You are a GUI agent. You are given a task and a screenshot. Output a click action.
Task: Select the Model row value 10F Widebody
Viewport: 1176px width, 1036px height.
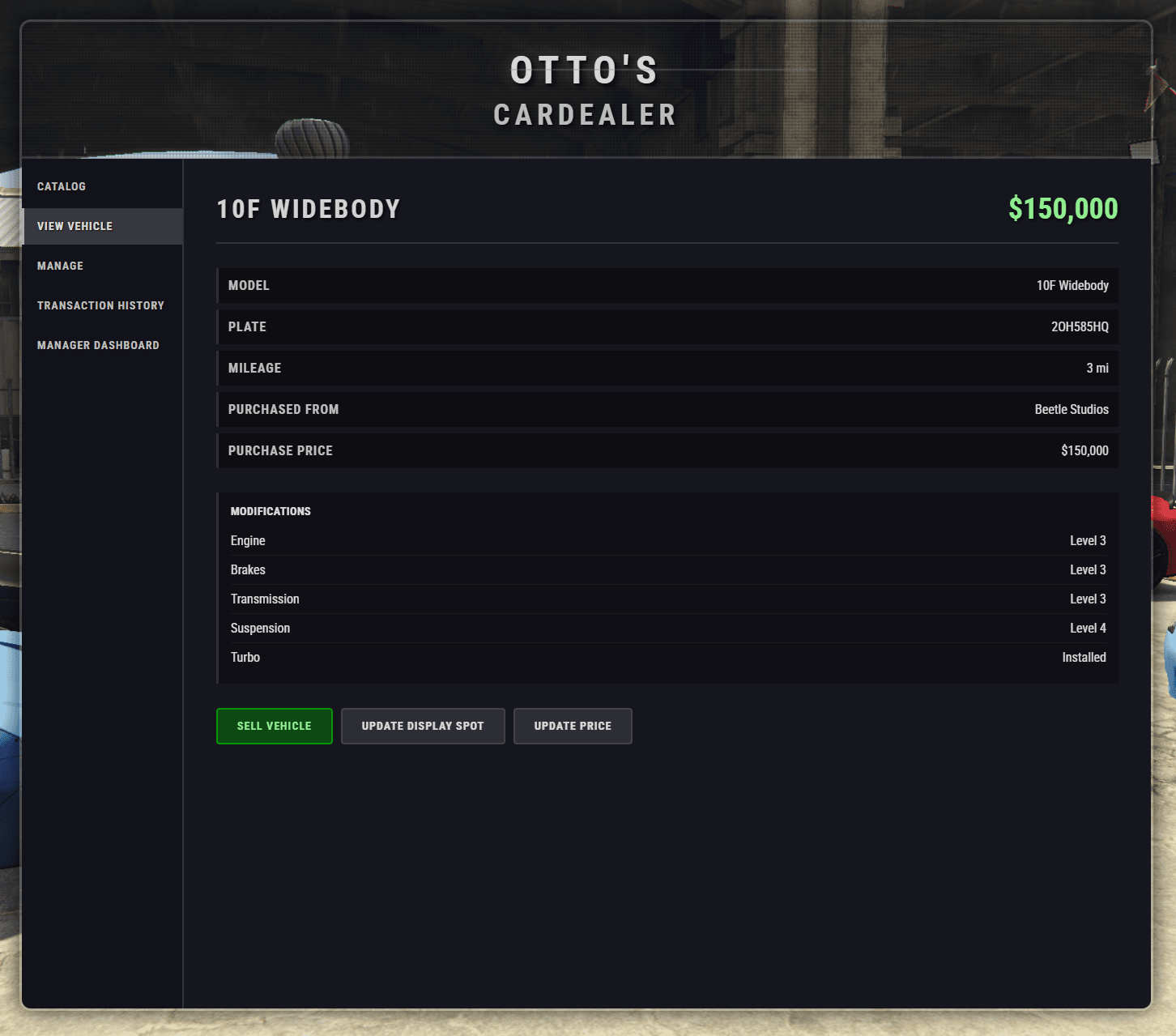click(x=1072, y=285)
